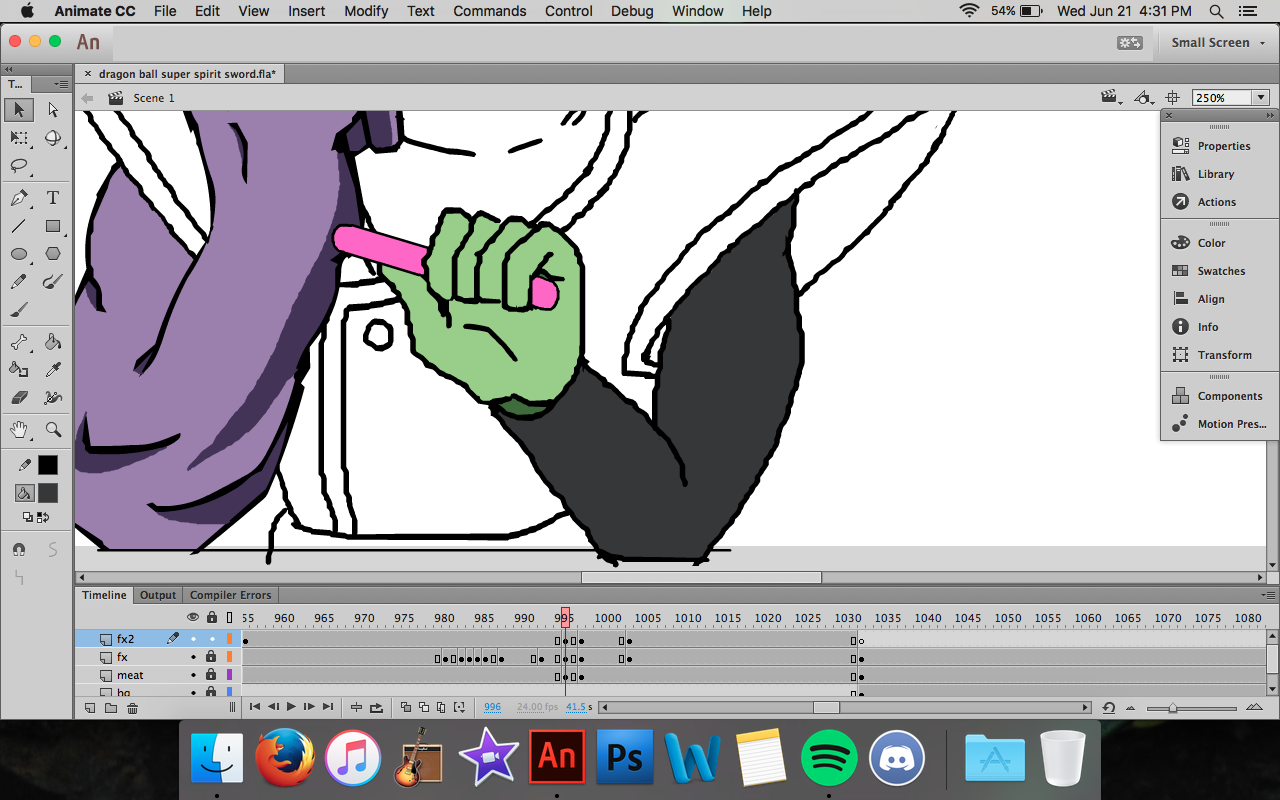Play the animation from the timeline

(291, 707)
